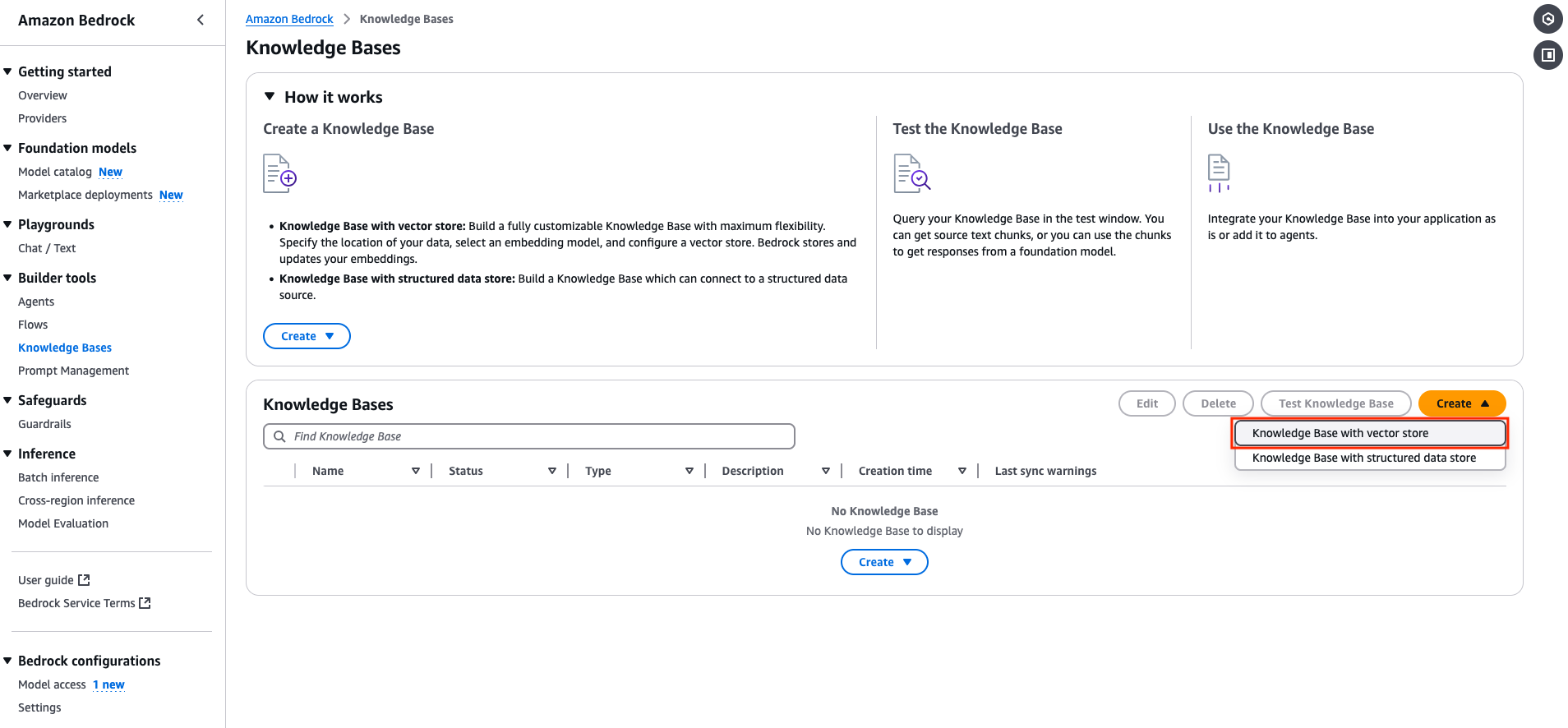Sort by the Description column arrow

coord(826,471)
